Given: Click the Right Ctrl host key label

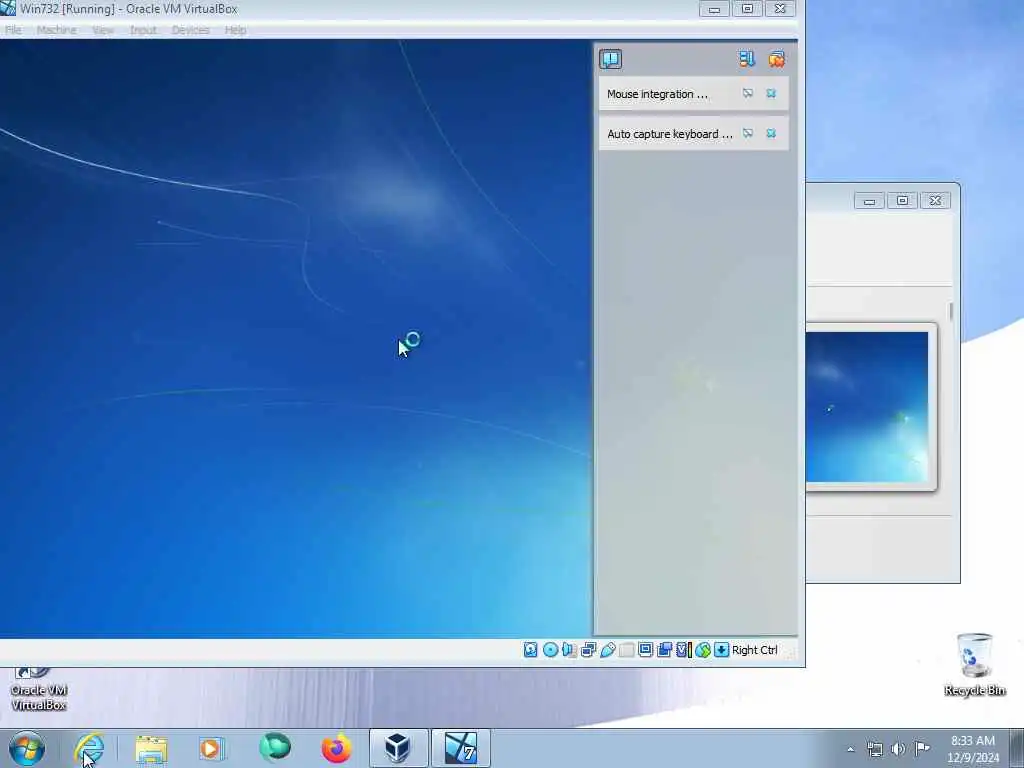Looking at the screenshot, I should point(754,650).
